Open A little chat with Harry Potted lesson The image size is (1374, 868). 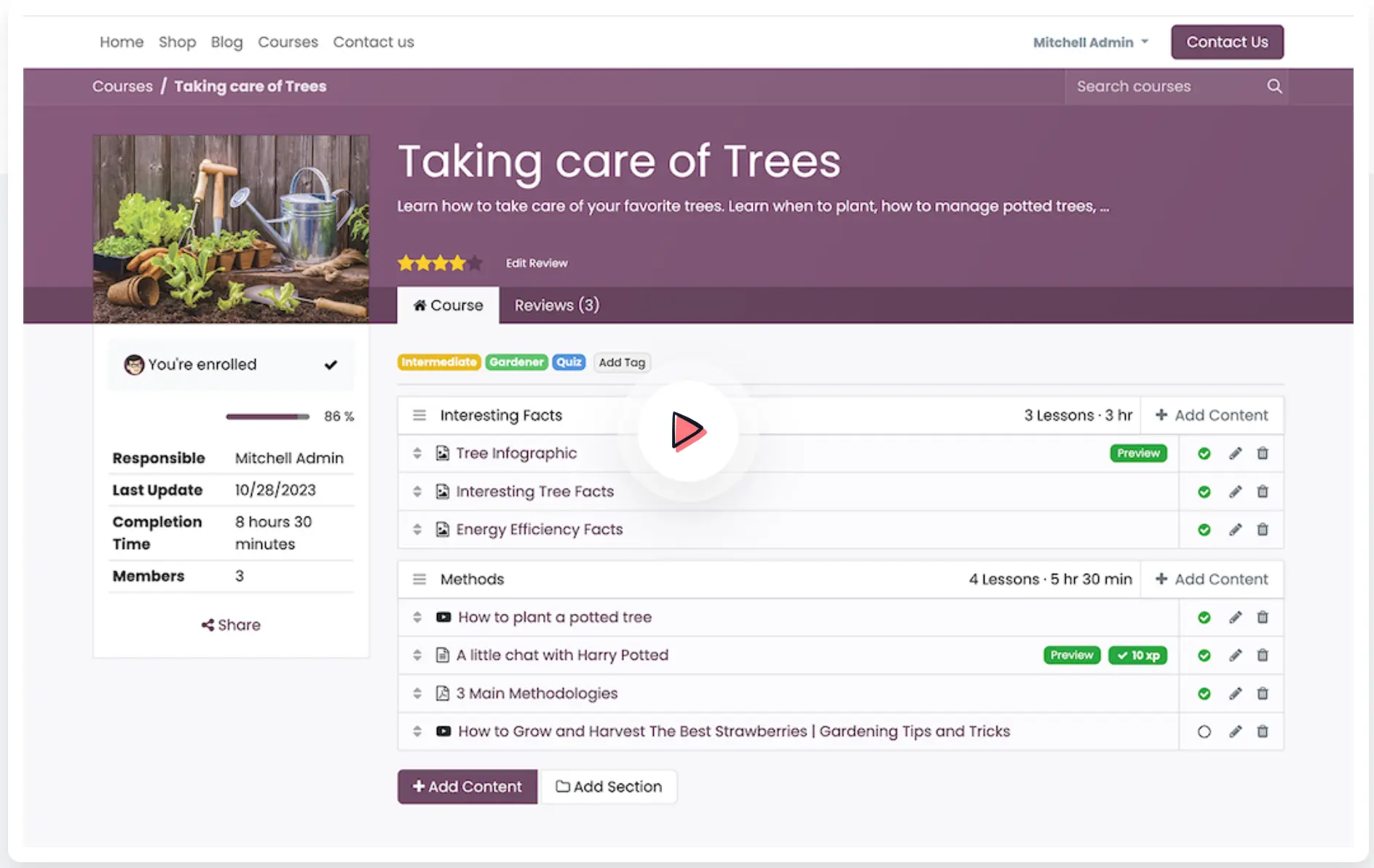click(562, 655)
